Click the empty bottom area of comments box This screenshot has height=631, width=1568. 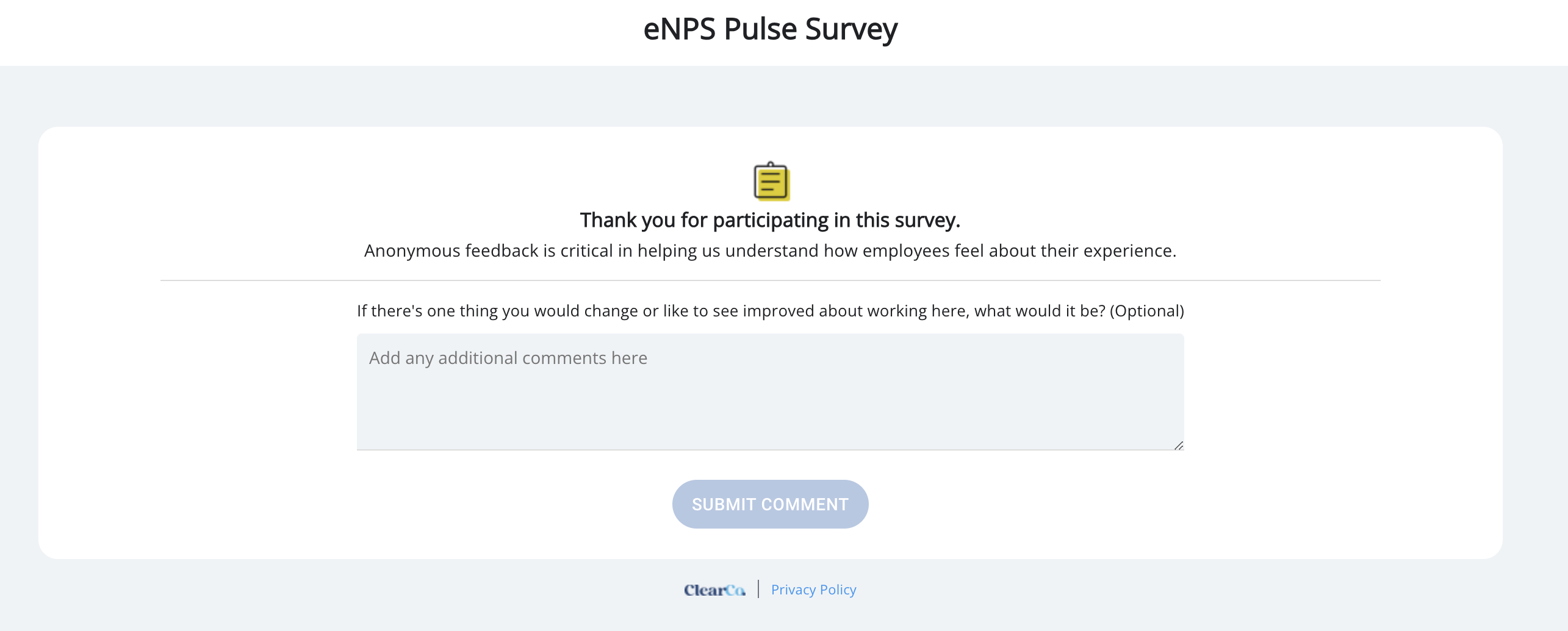[x=770, y=421]
